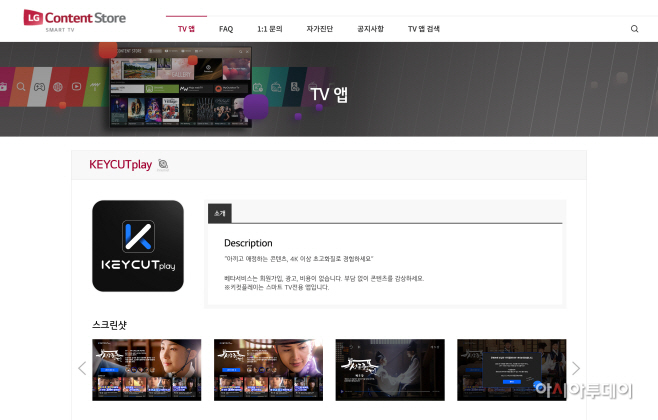The width and height of the screenshot is (658, 420).
Task: Go to 1:1 문의 page
Action: pyautogui.click(x=270, y=29)
